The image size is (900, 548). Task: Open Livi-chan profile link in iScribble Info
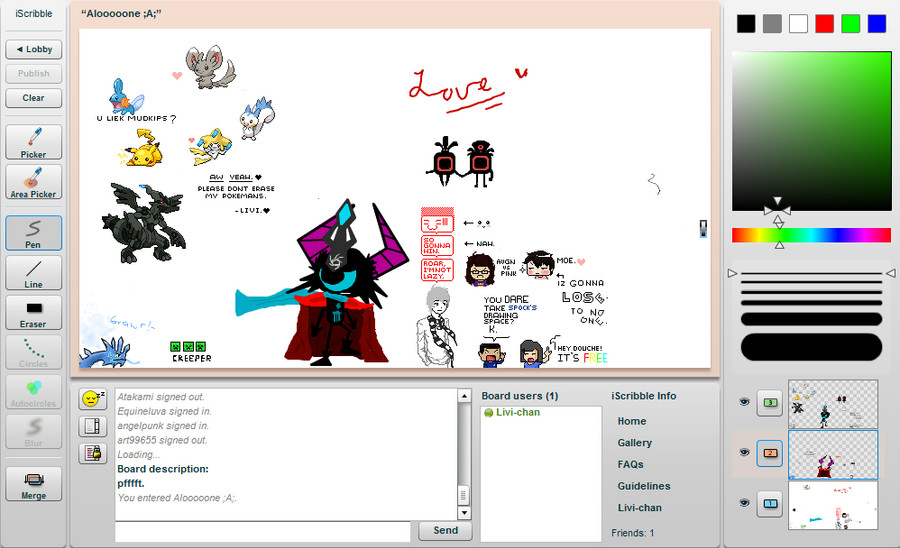(639, 508)
